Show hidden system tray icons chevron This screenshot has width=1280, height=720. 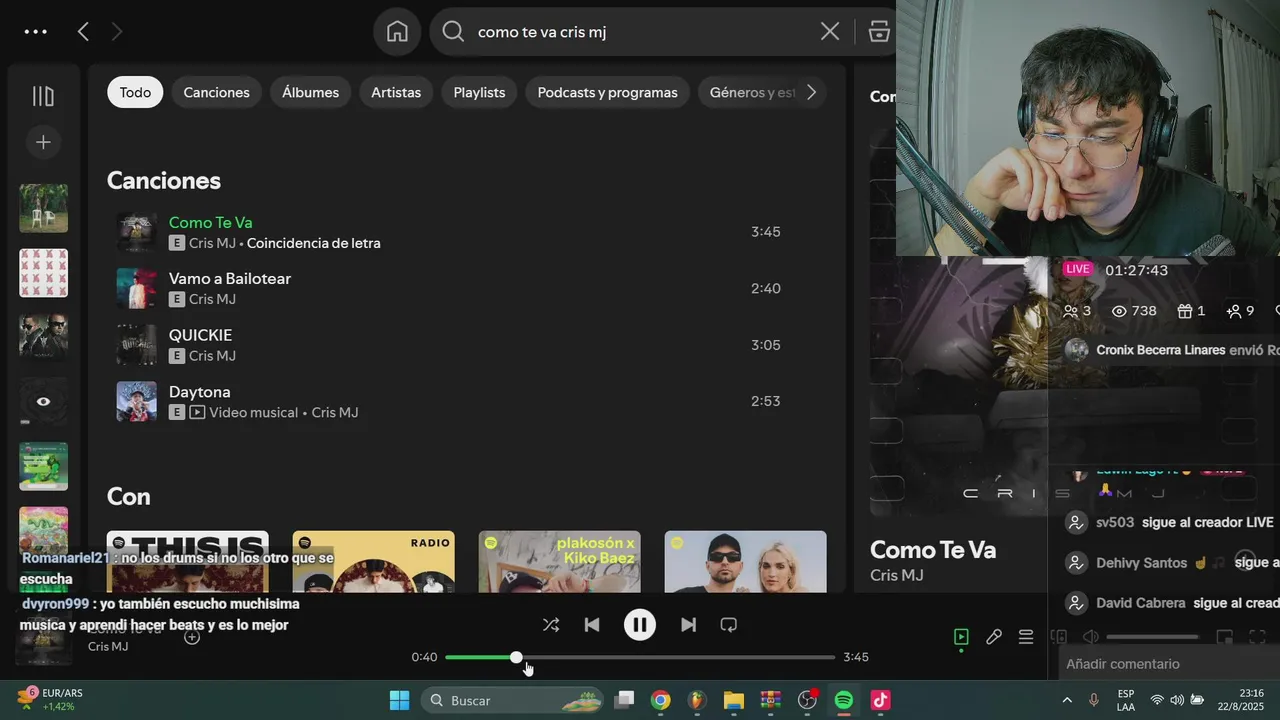click(1067, 700)
